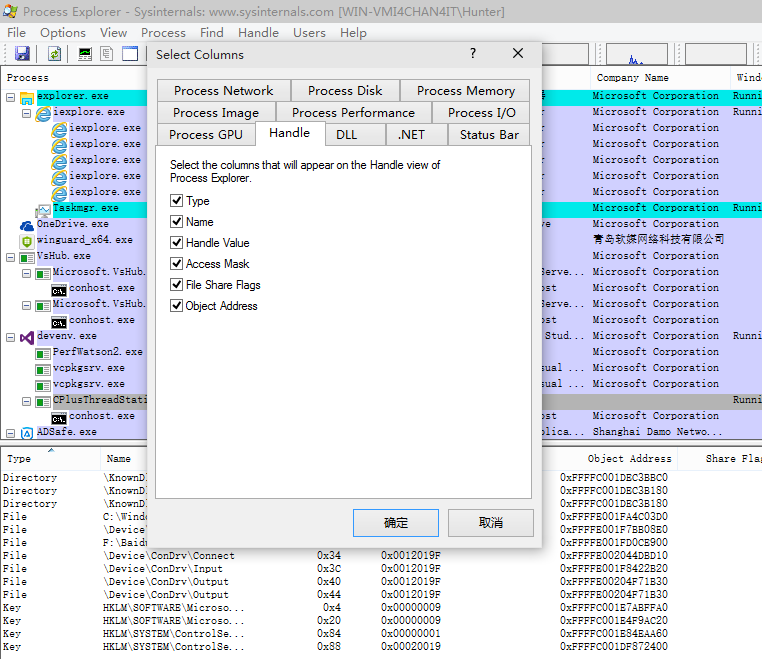762x659 pixels.
Task: Switch to the Process Image tab
Action: point(216,113)
